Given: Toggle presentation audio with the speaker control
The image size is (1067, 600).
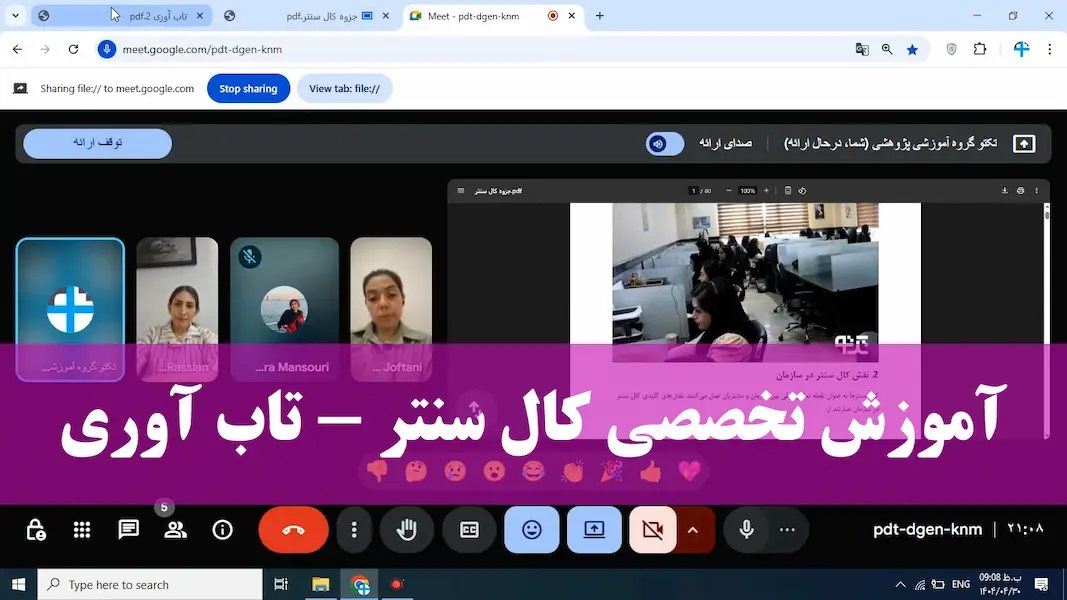Looking at the screenshot, I should pyautogui.click(x=664, y=143).
